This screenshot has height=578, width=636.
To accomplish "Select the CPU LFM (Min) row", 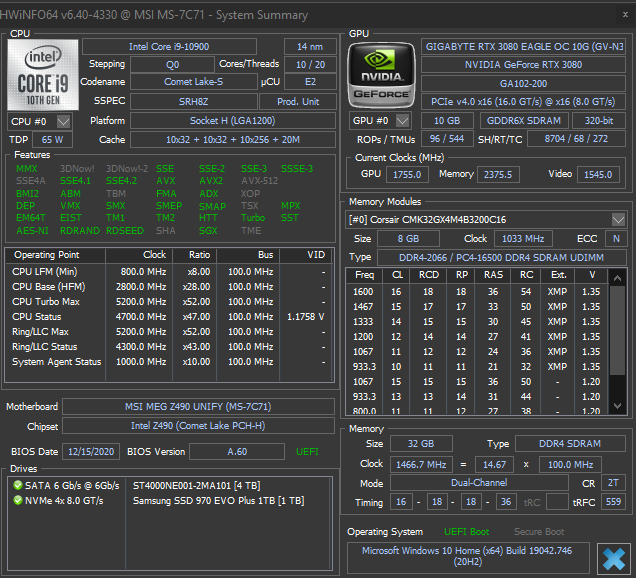I will click(x=169, y=271).
